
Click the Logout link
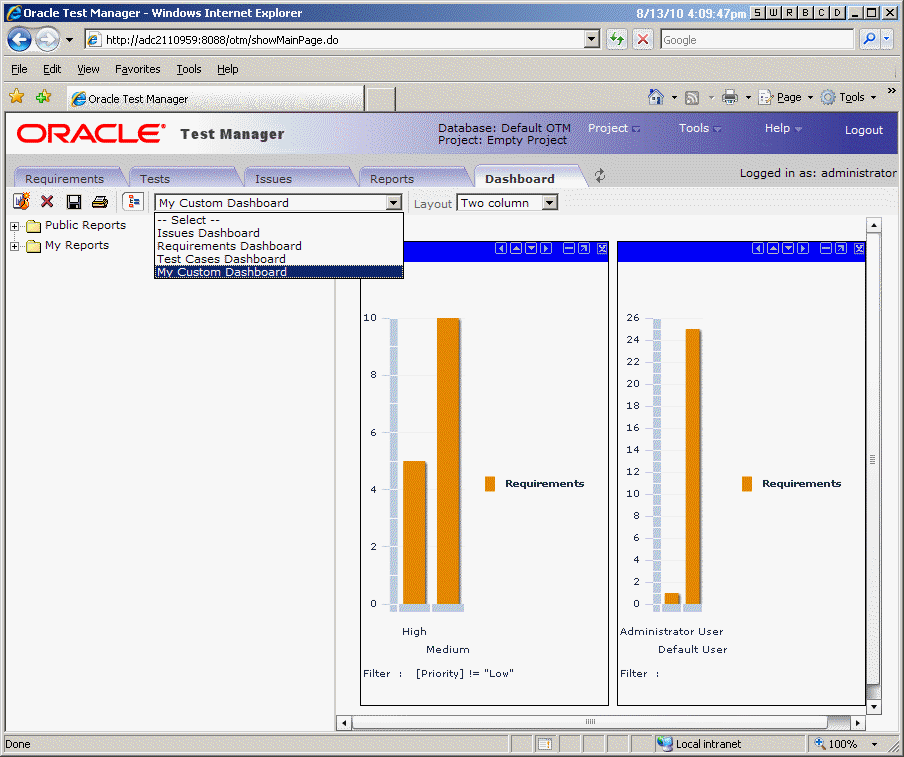point(864,130)
